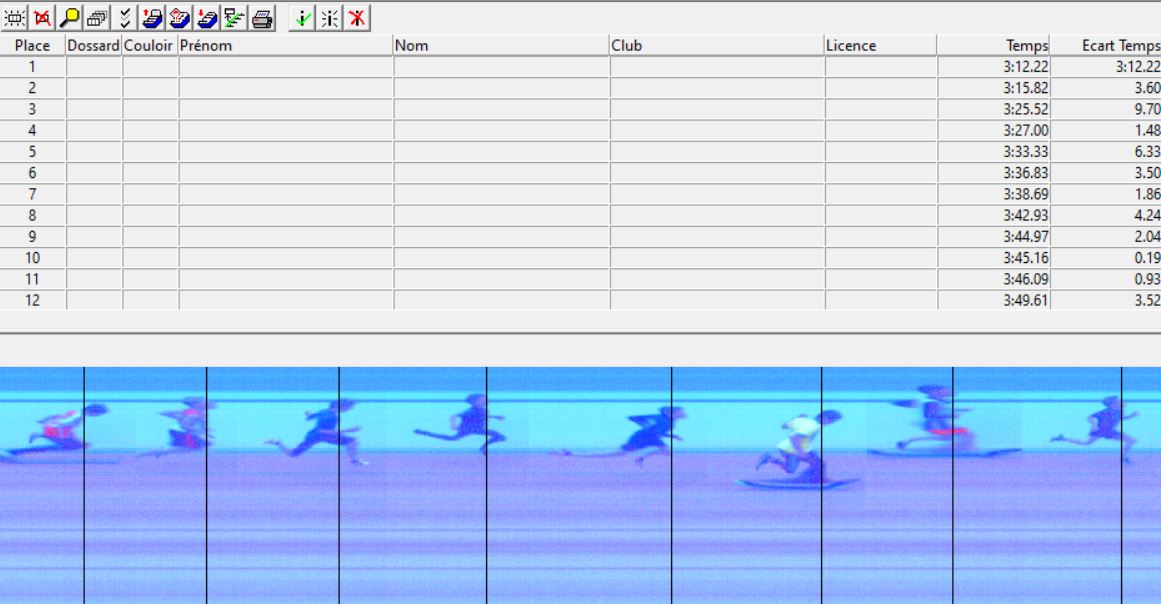Viewport: 1161px width, 604px height.
Task: Click the Dossard cell for place 2
Action: pyautogui.click(x=94, y=88)
